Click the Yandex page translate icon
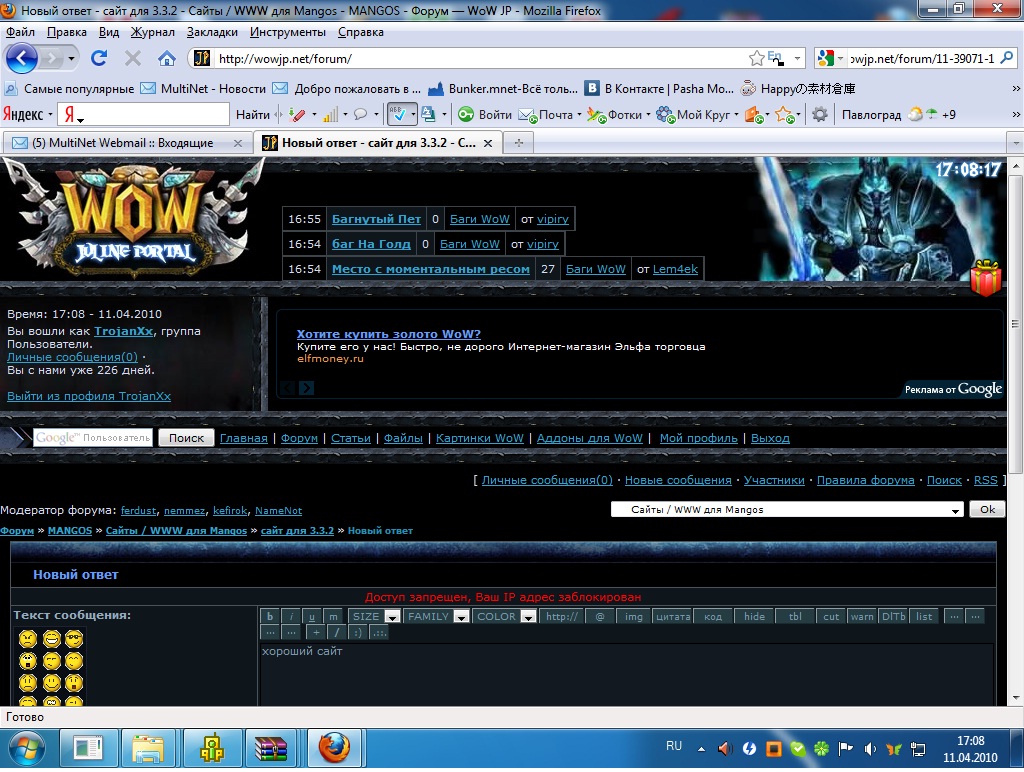The height and width of the screenshot is (772, 1024). [428, 115]
